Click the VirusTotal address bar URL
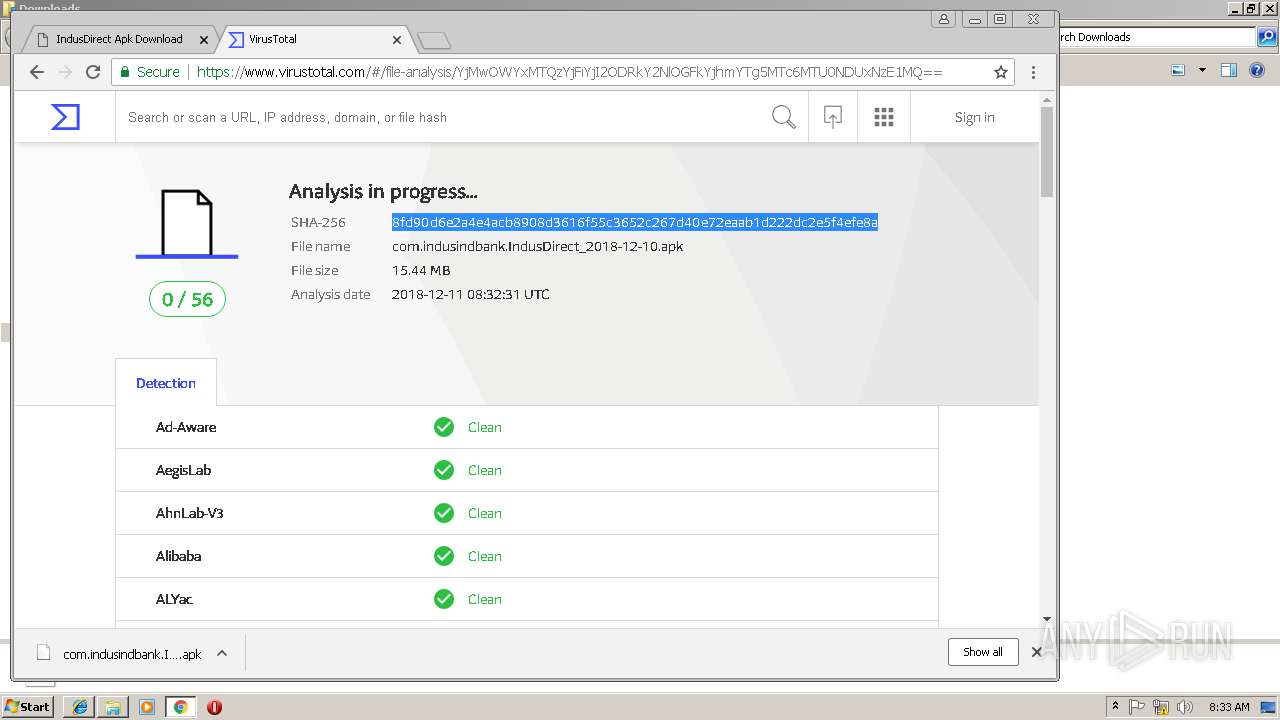The height and width of the screenshot is (720, 1280). point(569,72)
